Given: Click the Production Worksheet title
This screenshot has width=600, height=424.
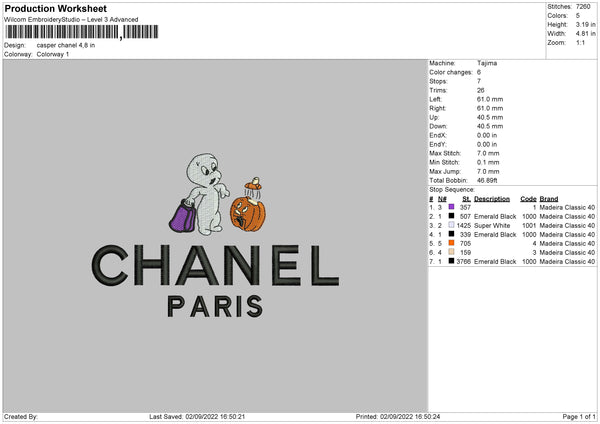Looking at the screenshot, I should click(x=55, y=8).
